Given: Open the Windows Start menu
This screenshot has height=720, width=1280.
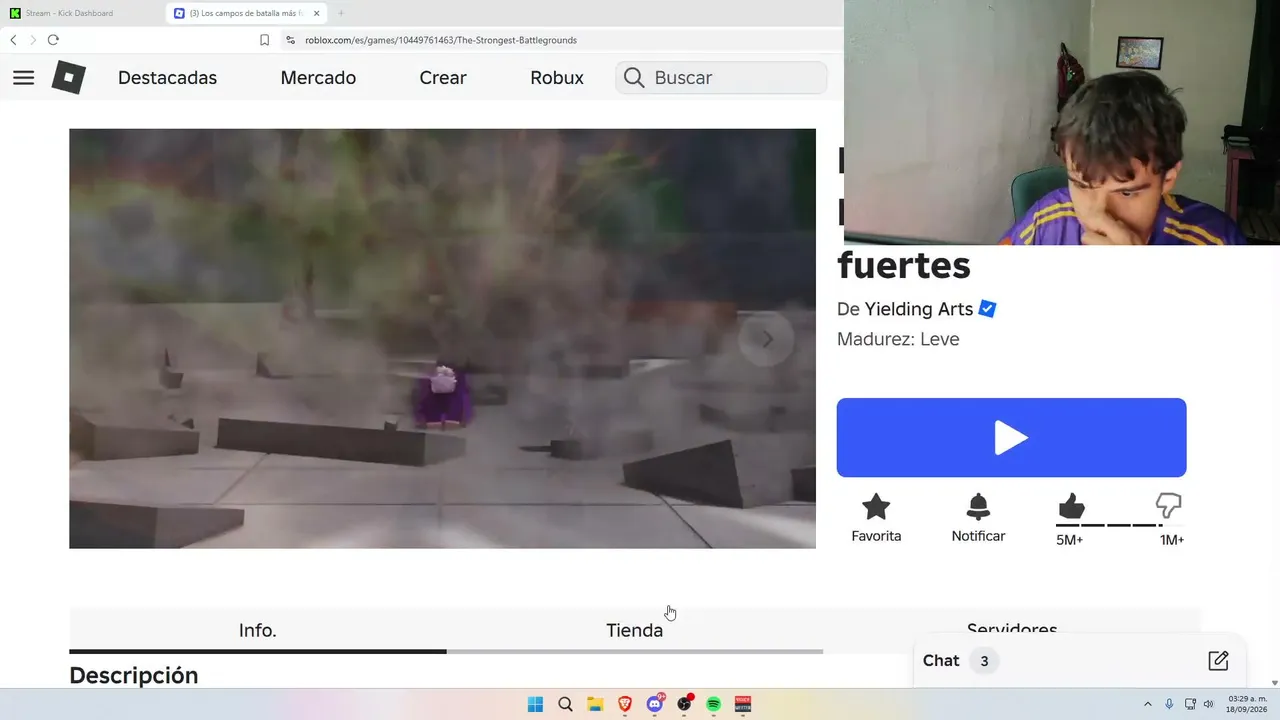Looking at the screenshot, I should (535, 704).
